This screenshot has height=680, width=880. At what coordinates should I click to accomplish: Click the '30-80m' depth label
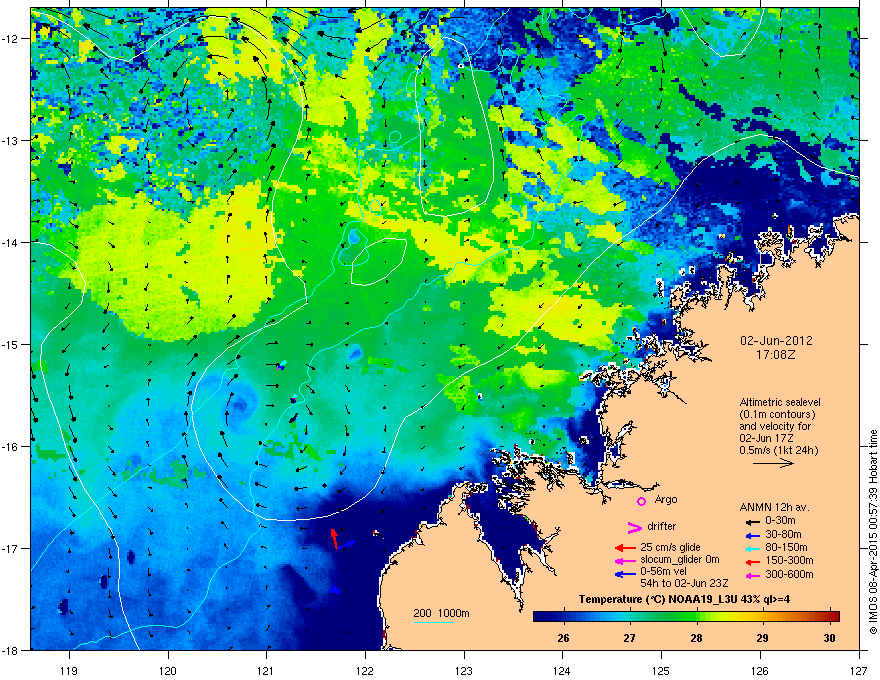783,535
